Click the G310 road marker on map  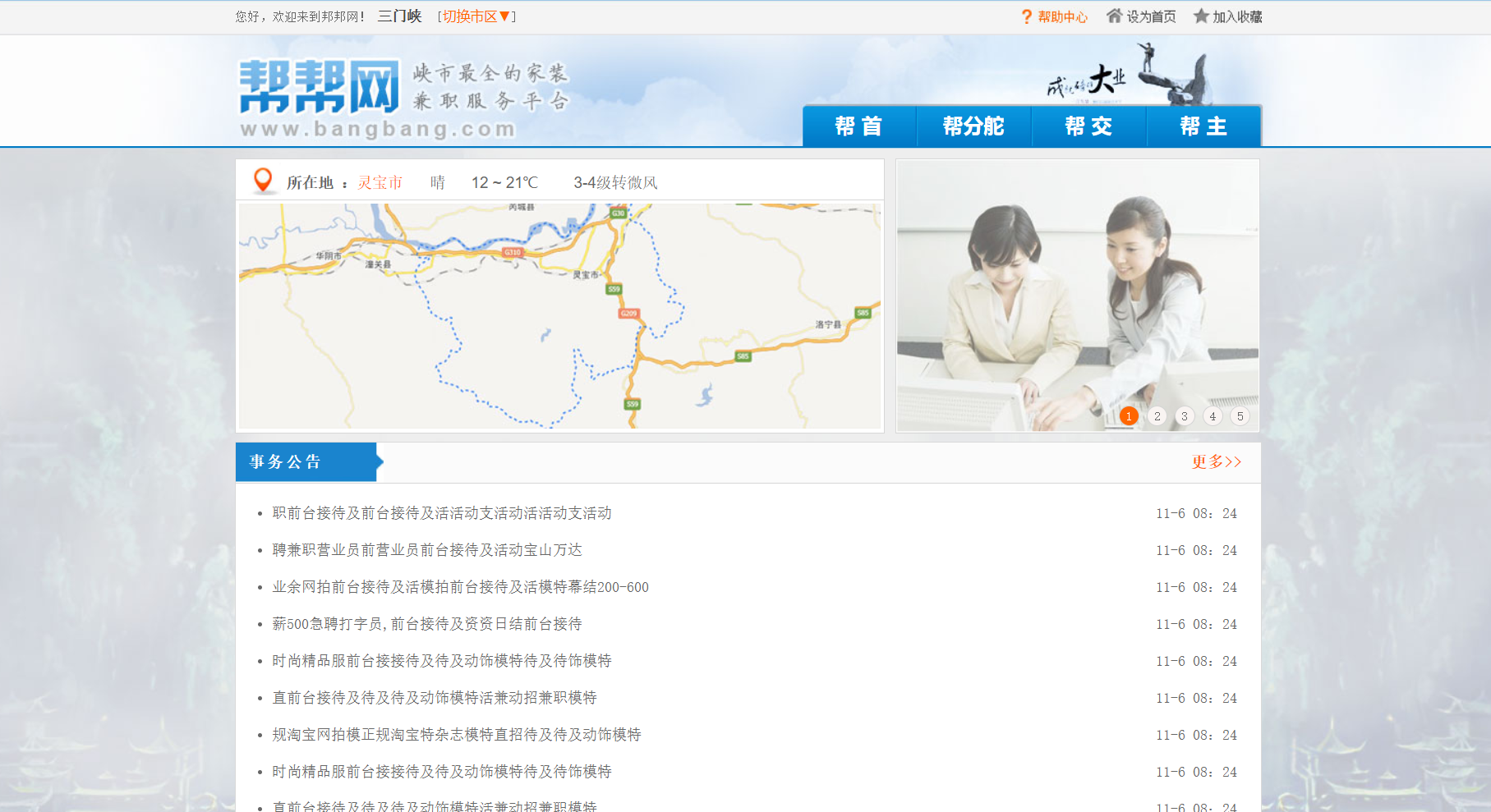point(513,252)
